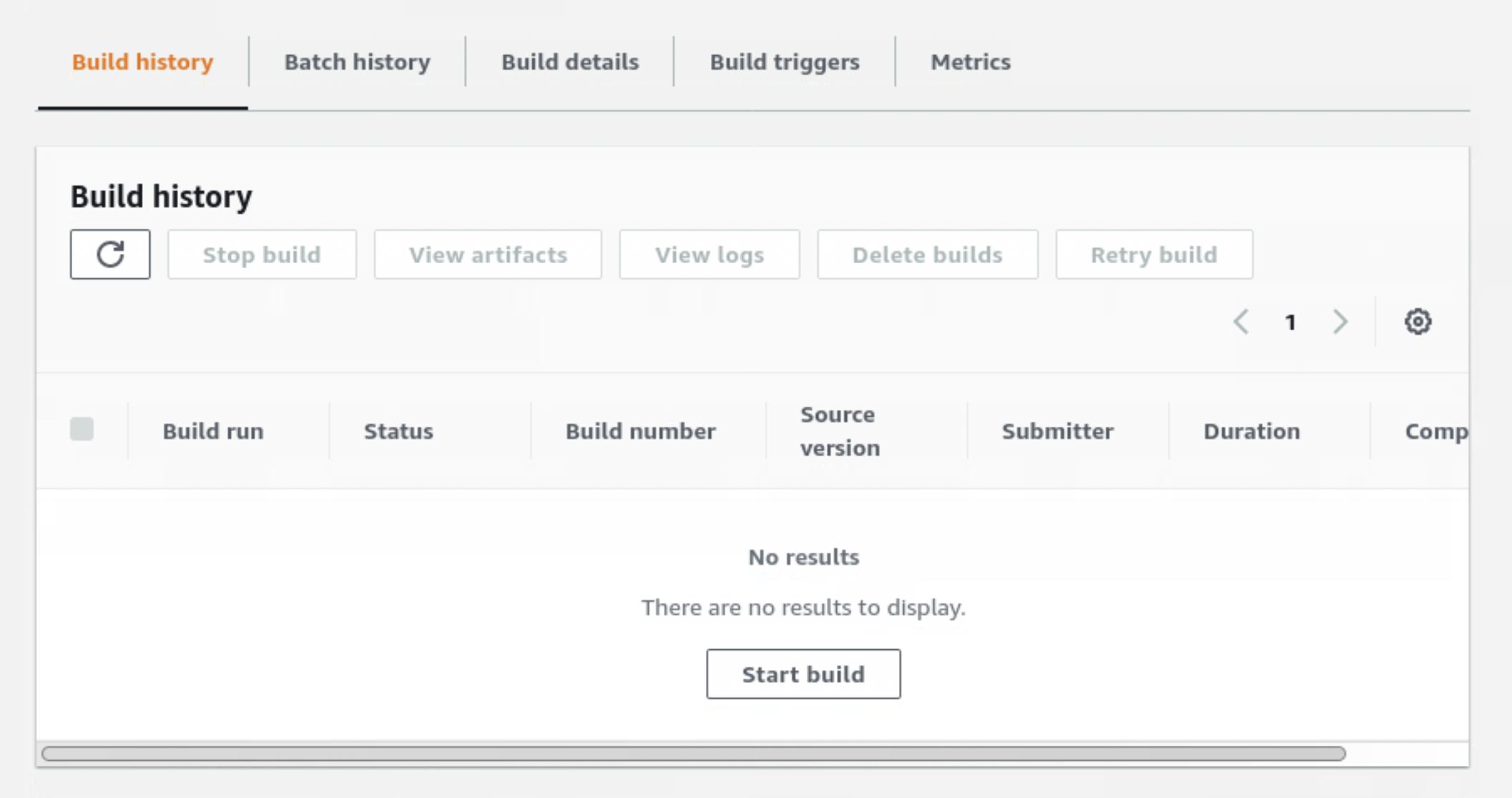Click the Status column header
Viewport: 1512px width, 798px height.
[x=398, y=431]
